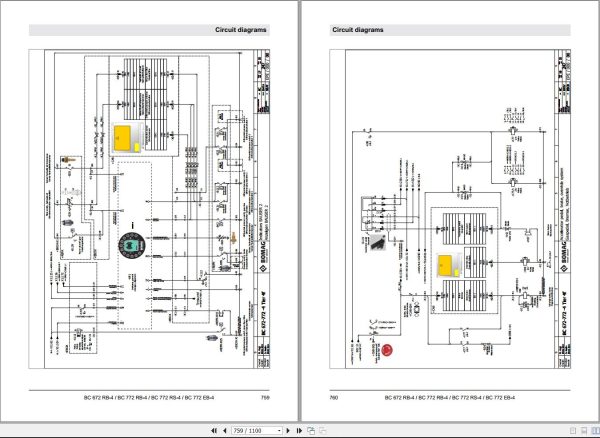Click the red emergency stop symbol on the right diagram

point(387,350)
